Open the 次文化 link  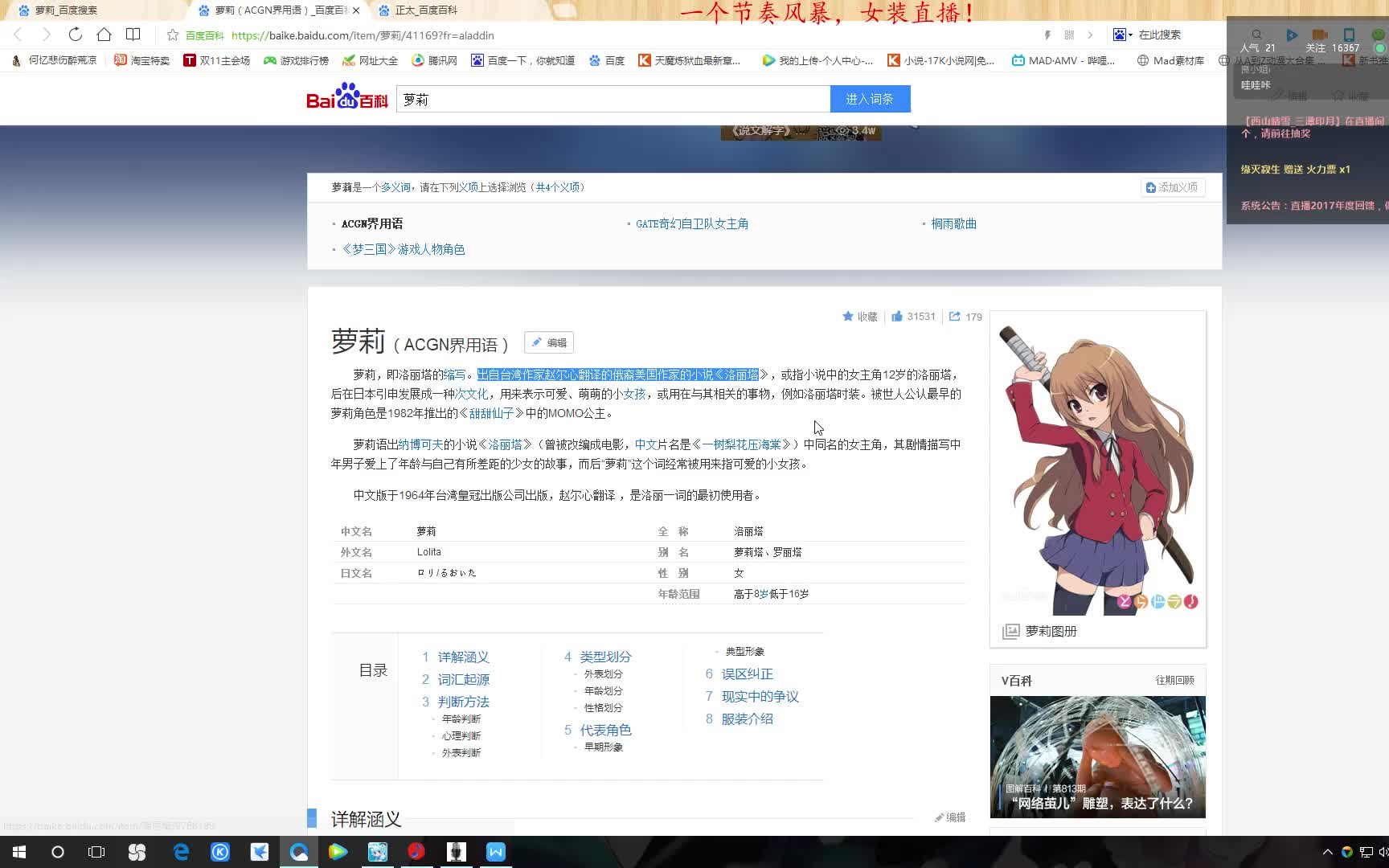click(x=472, y=394)
